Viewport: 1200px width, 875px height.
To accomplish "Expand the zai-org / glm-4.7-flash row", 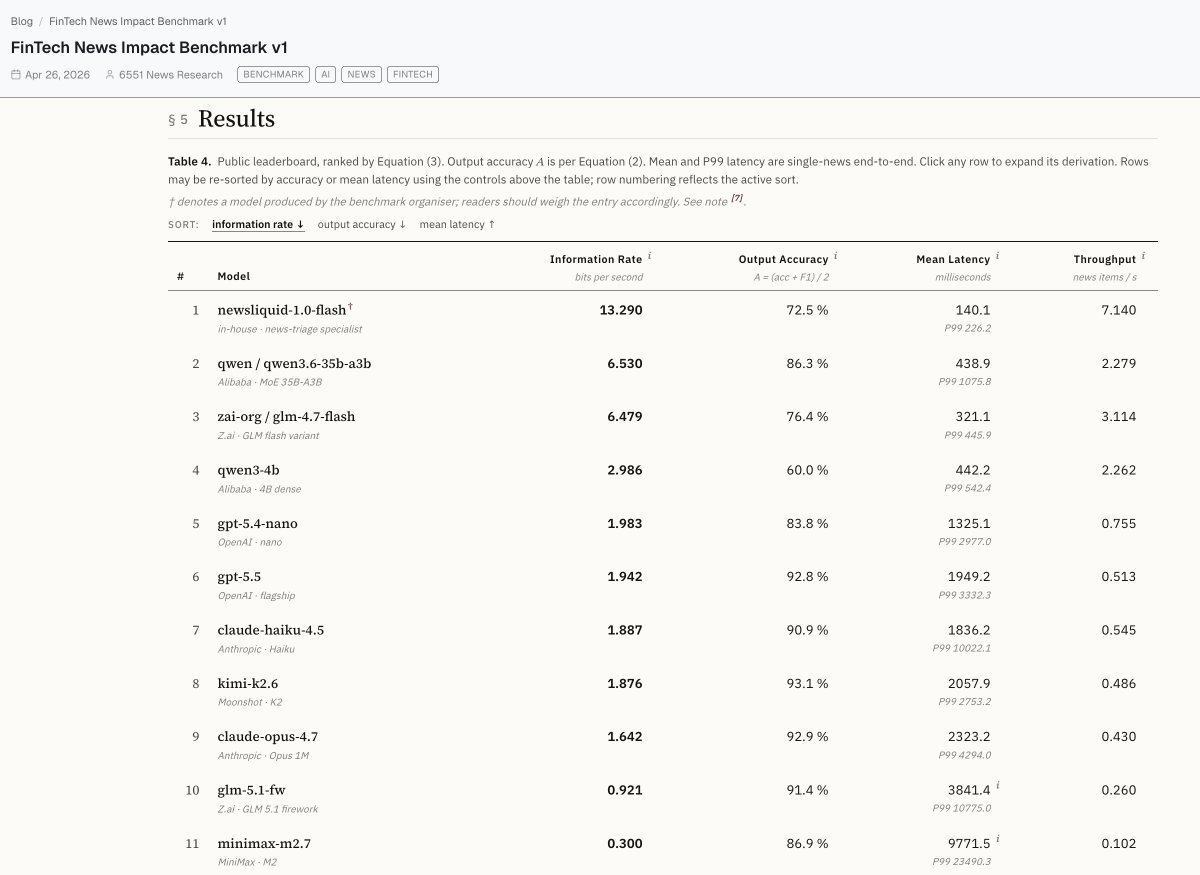I will tap(663, 424).
